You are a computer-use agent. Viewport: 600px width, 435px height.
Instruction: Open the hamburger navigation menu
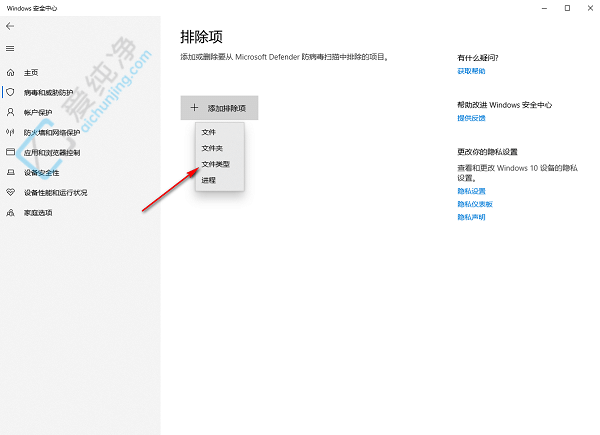click(10, 49)
